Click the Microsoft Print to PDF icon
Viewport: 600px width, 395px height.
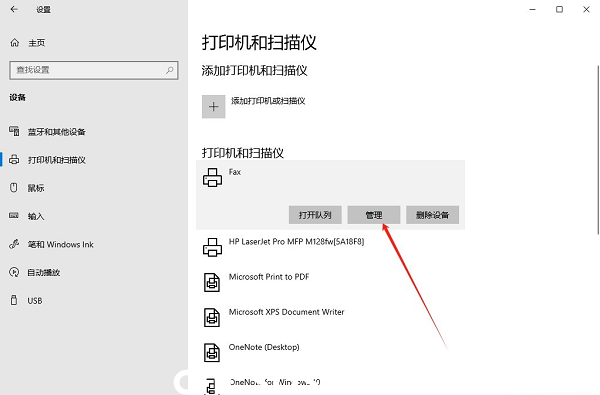click(212, 282)
